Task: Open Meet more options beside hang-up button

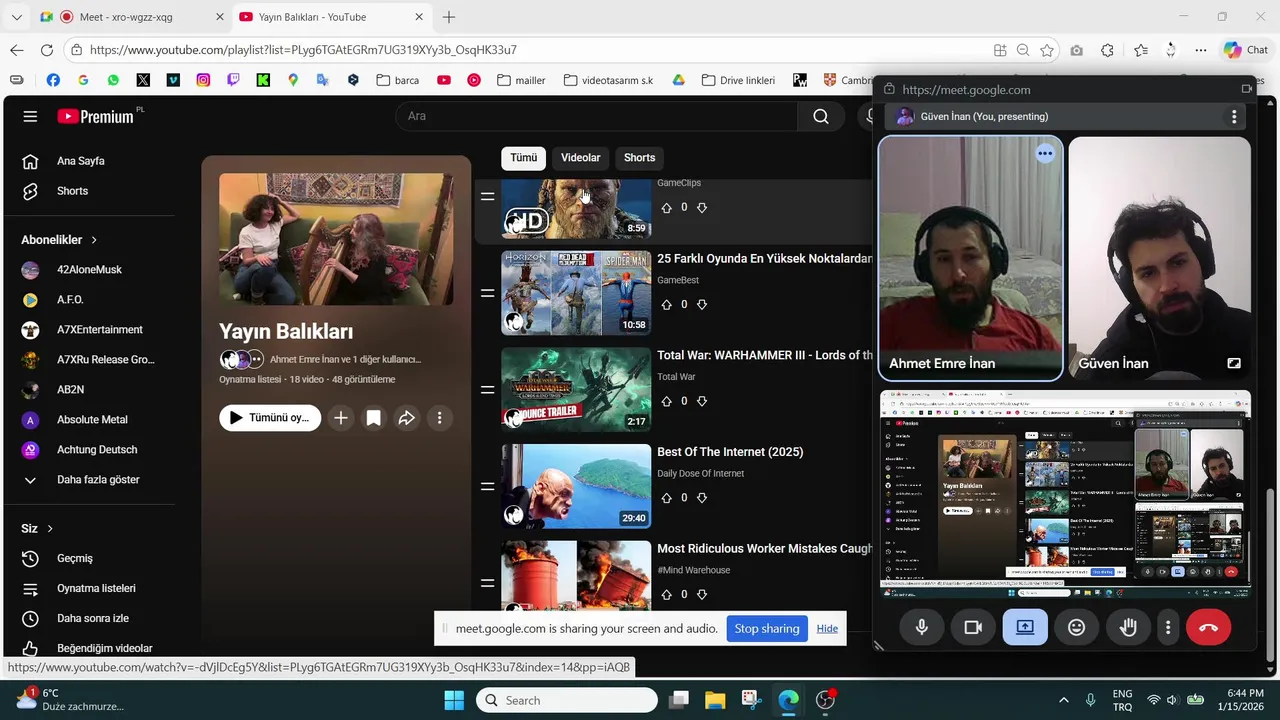Action: point(1168,627)
